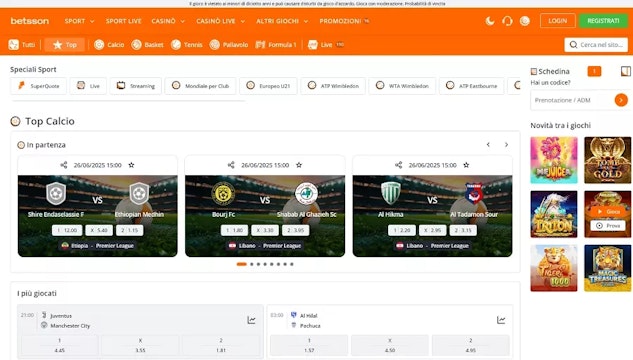This screenshot has width=633, height=360.
Task: Select odds 1 2.20 for Al Hikma
Action: coord(402,230)
